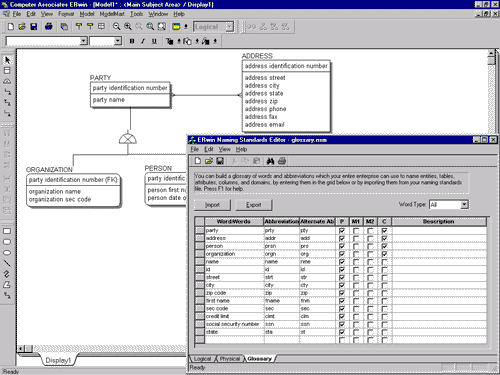Open a file with ERwin's Open folder icon
The height and width of the screenshot is (375, 500).
(x=22, y=27)
